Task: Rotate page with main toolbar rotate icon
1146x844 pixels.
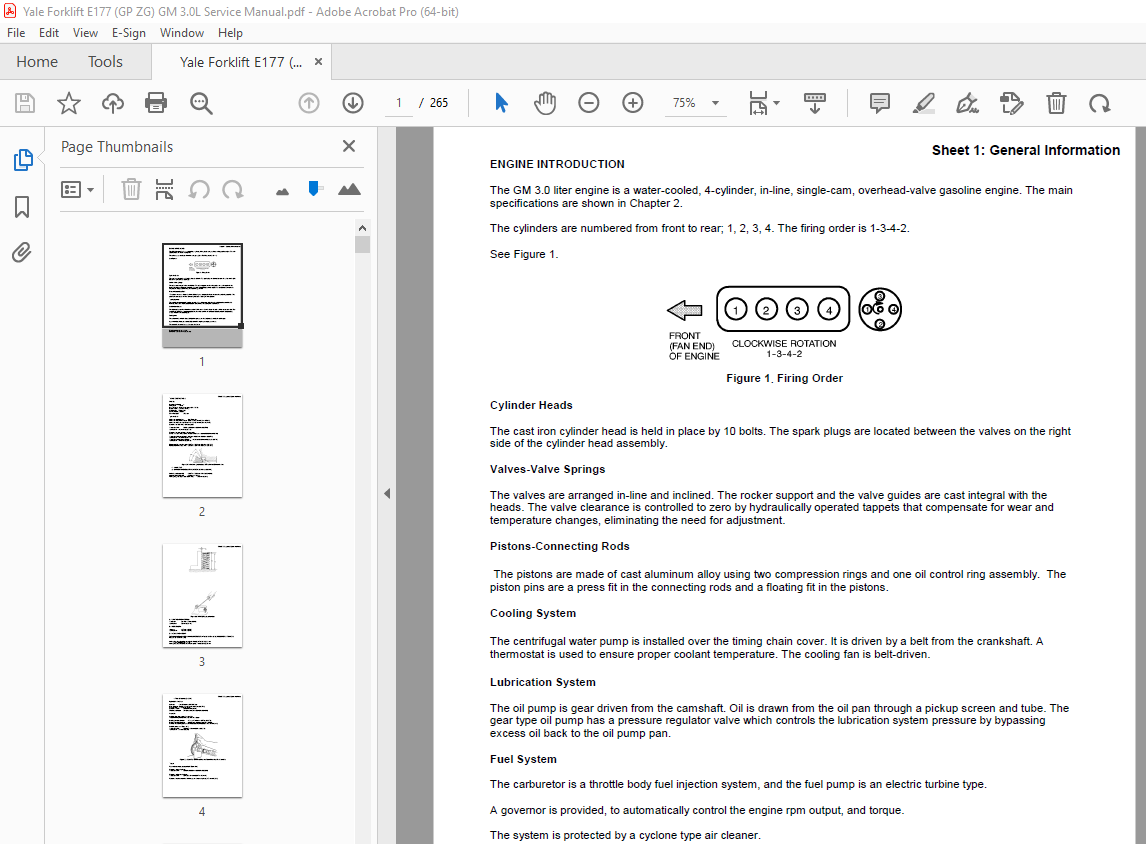Action: tap(1099, 103)
